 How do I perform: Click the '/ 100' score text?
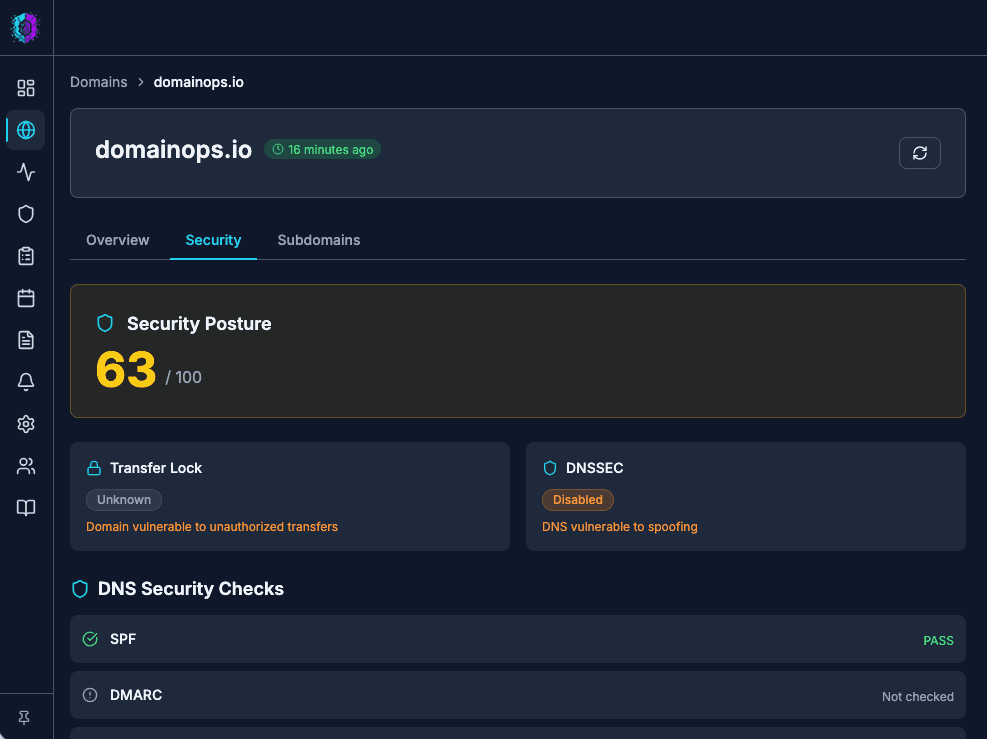tap(183, 378)
